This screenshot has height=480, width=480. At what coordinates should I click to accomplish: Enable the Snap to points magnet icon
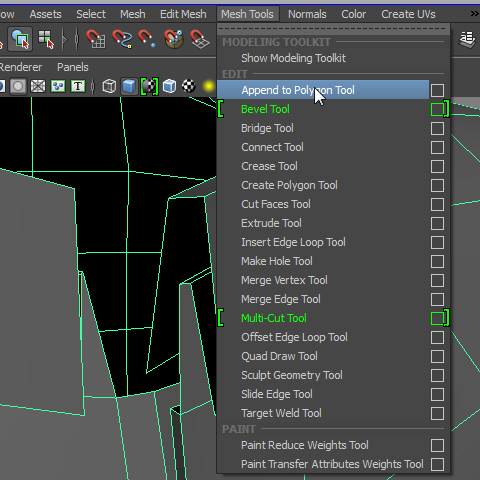tap(147, 39)
